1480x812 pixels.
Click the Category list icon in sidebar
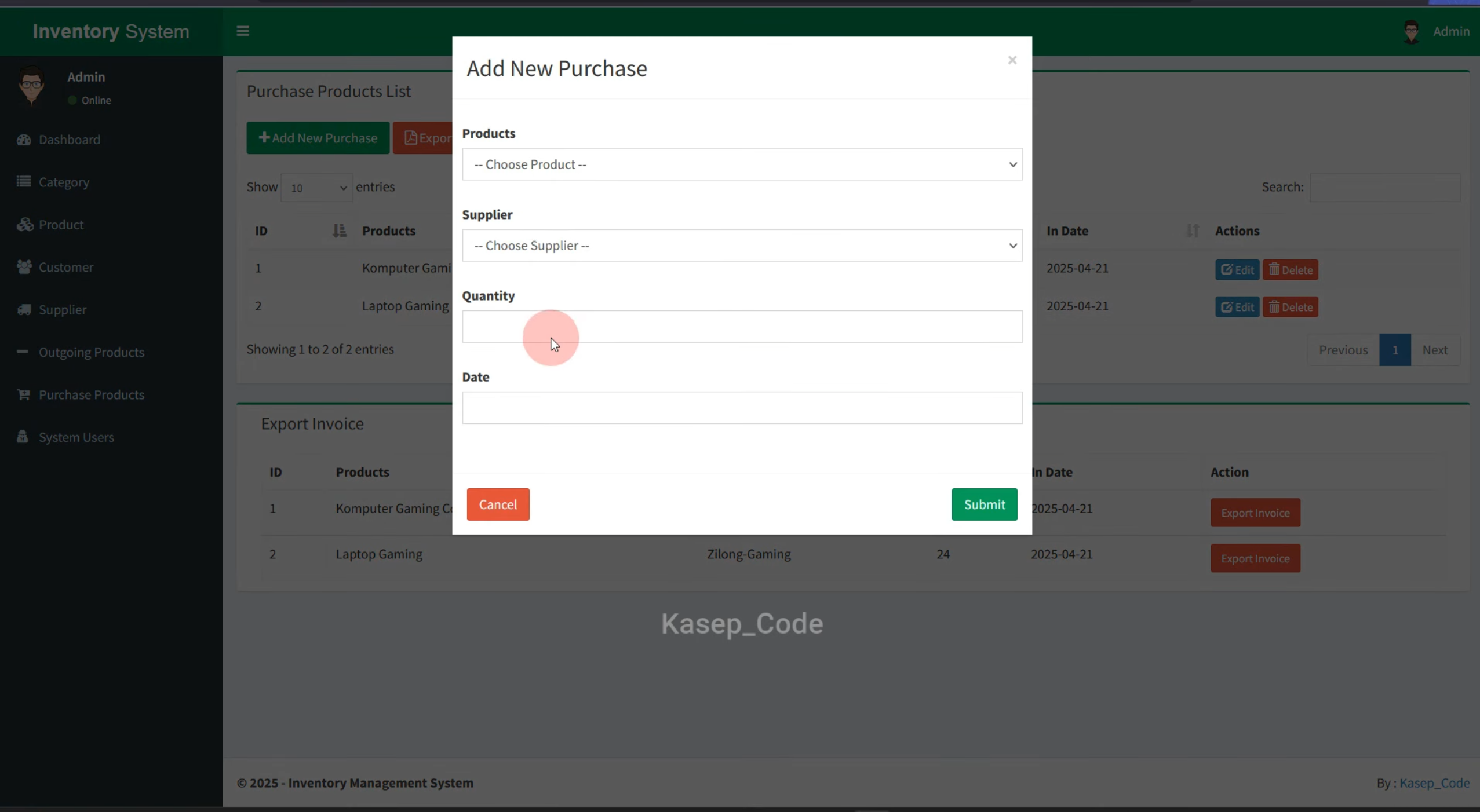24,182
